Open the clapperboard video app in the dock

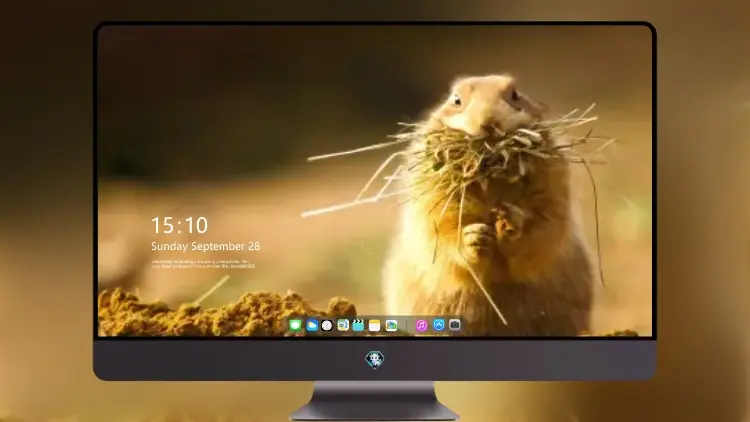click(x=358, y=325)
